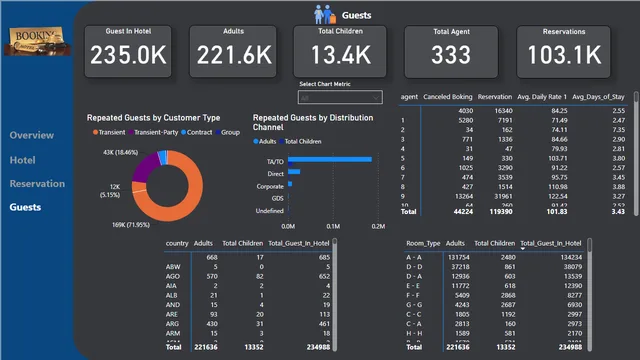Click the 169K (71.95%) donut label
The width and height of the screenshot is (640, 360).
pos(131,224)
